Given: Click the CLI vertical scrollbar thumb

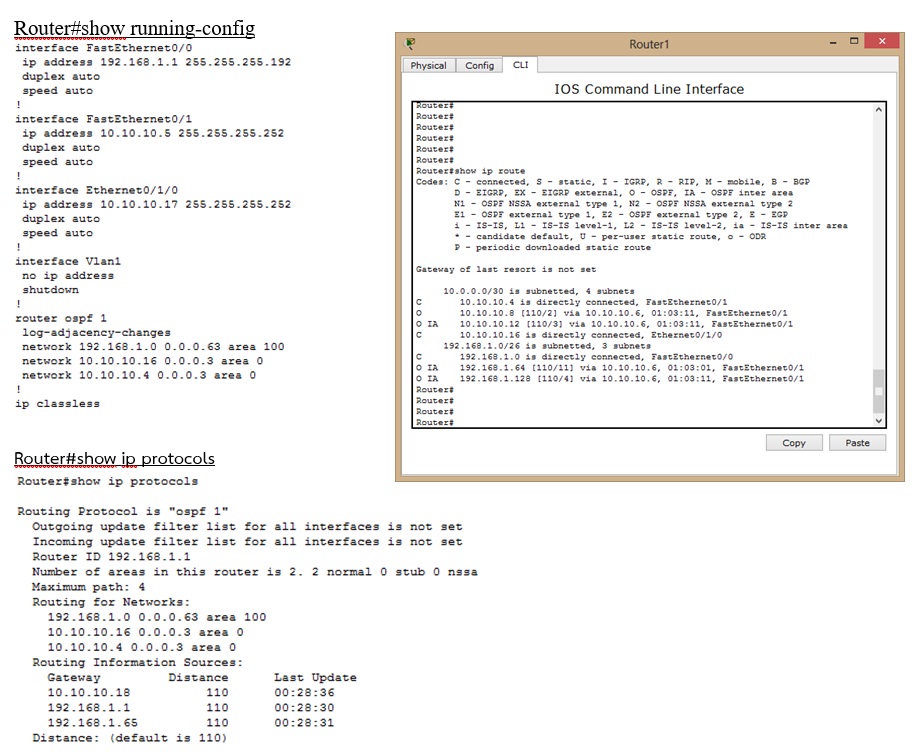Looking at the screenshot, I should click(878, 391).
